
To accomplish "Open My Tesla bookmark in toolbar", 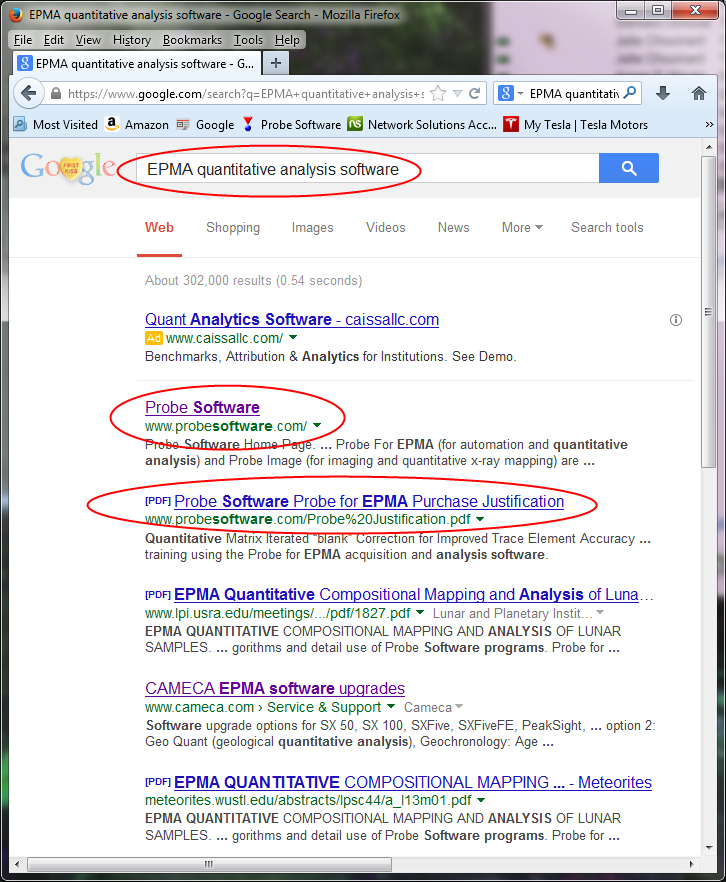I will pyautogui.click(x=575, y=125).
